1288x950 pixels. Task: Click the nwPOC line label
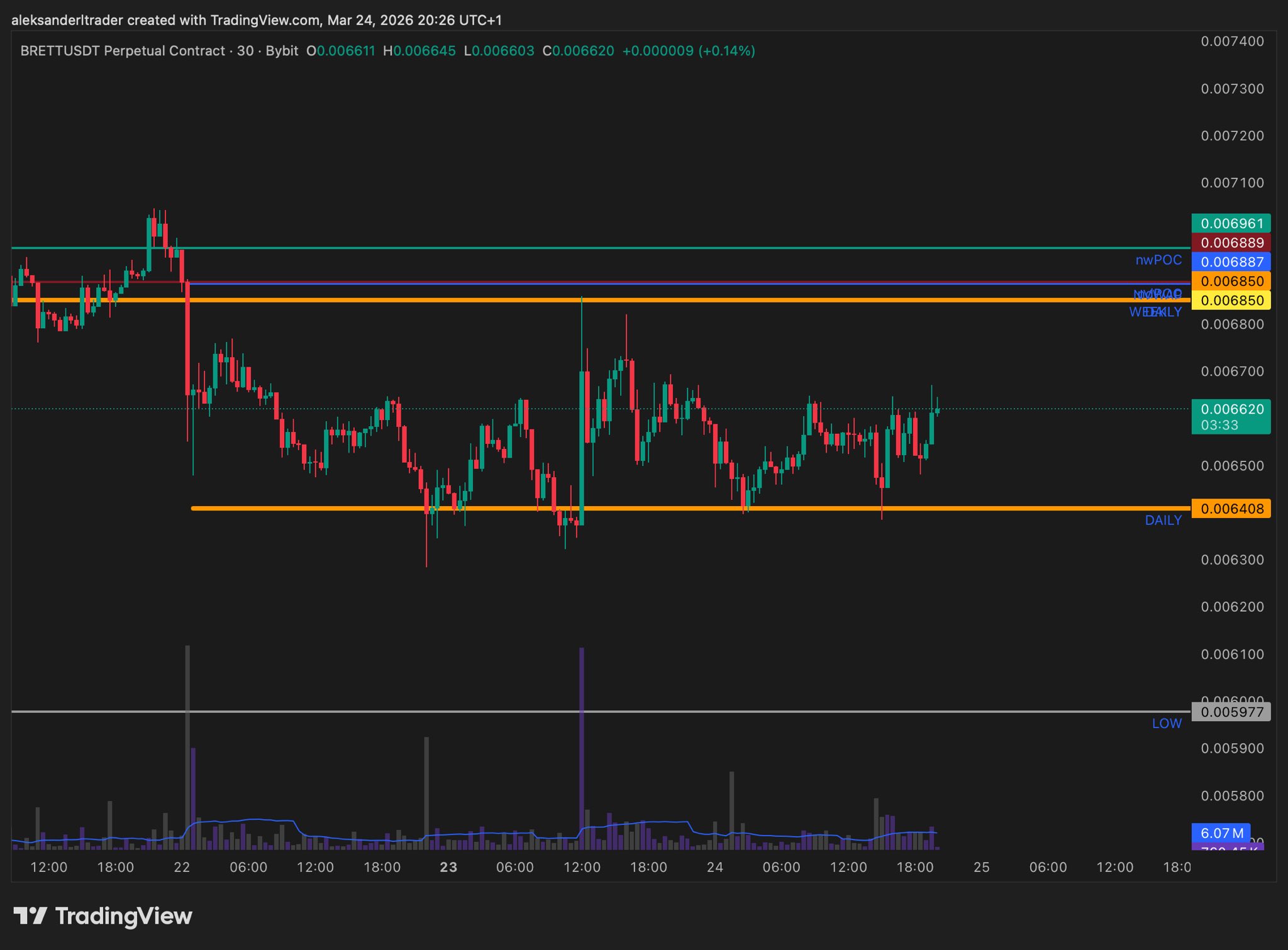[1158, 260]
